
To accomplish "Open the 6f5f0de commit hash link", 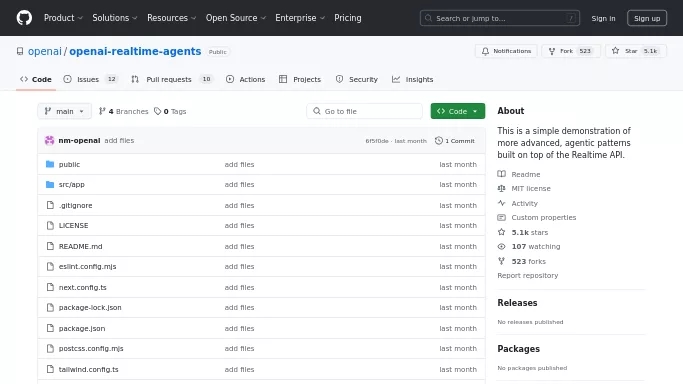I will (x=377, y=141).
